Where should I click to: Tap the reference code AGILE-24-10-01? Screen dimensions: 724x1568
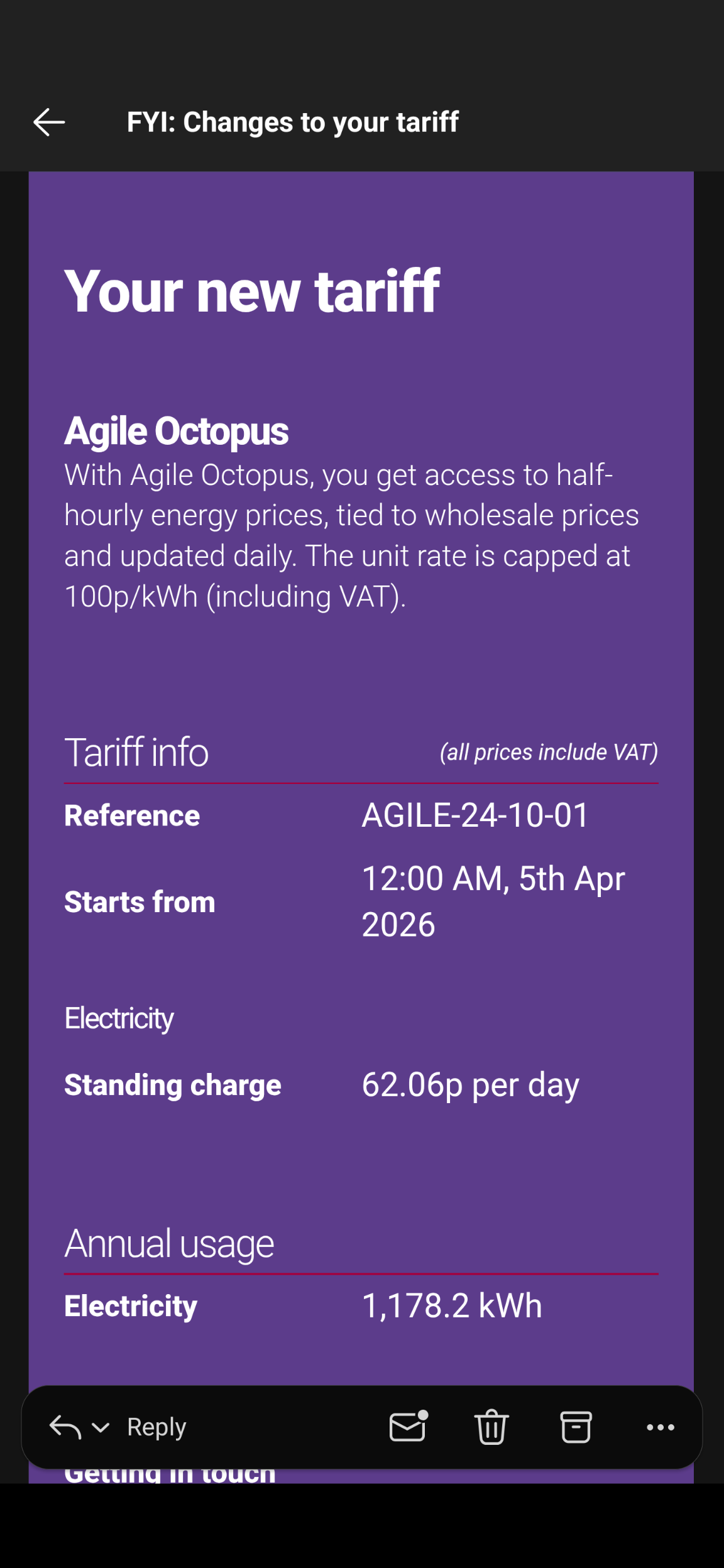click(x=475, y=815)
